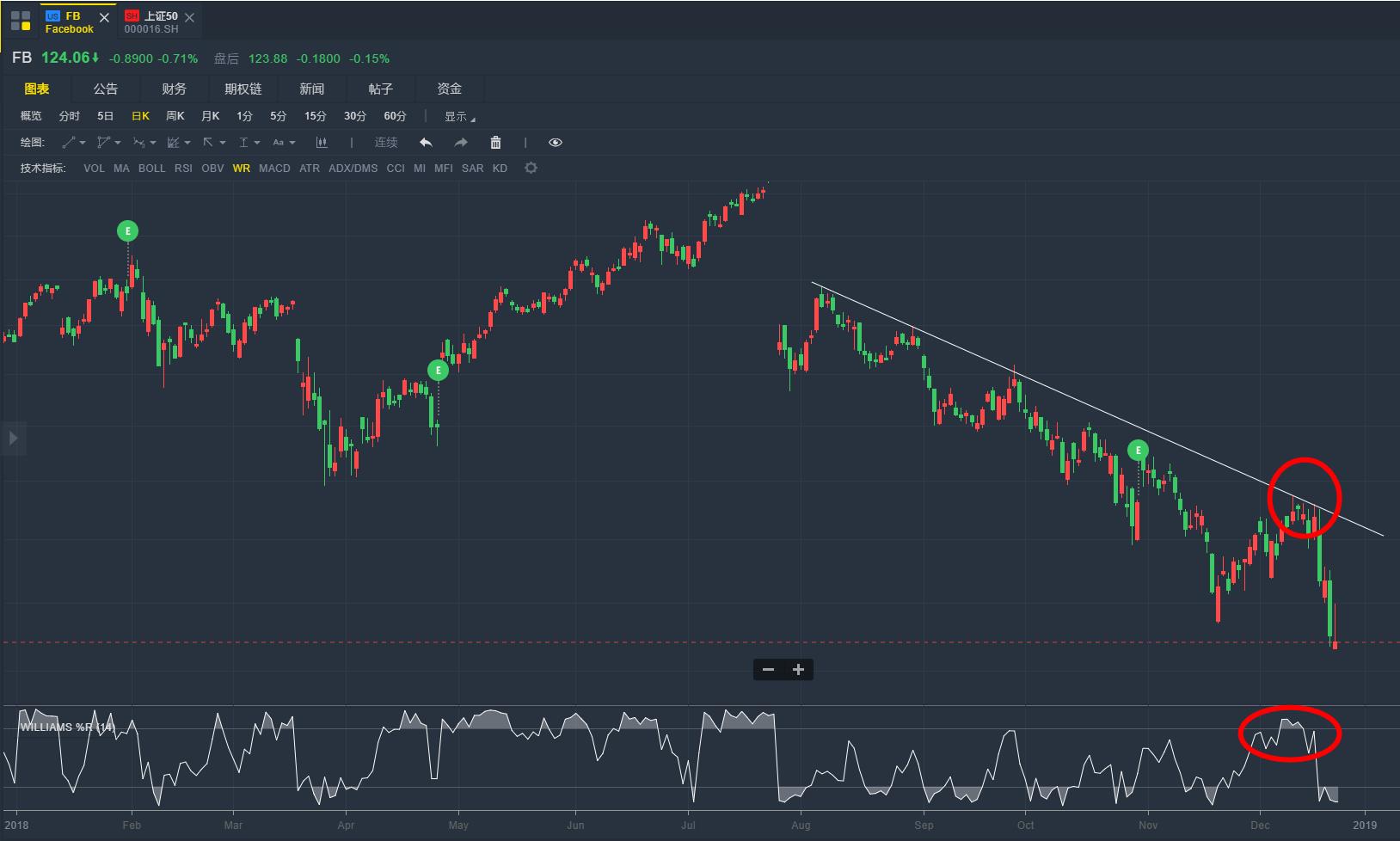Click the 连续 continuous drawing button
The height and width of the screenshot is (841, 1400).
(386, 143)
